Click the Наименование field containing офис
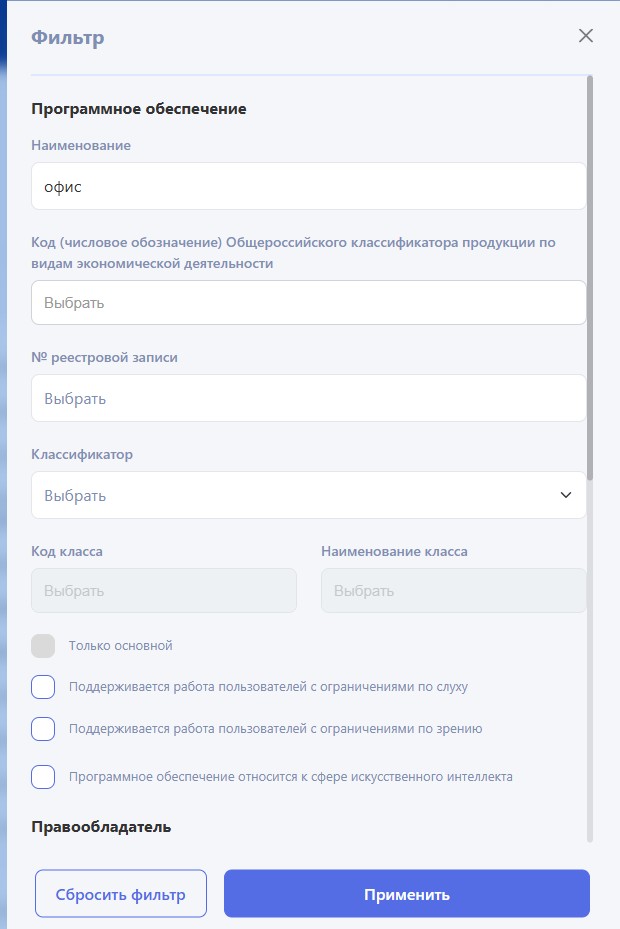Screen dimensions: 620x929 [x=309, y=186]
